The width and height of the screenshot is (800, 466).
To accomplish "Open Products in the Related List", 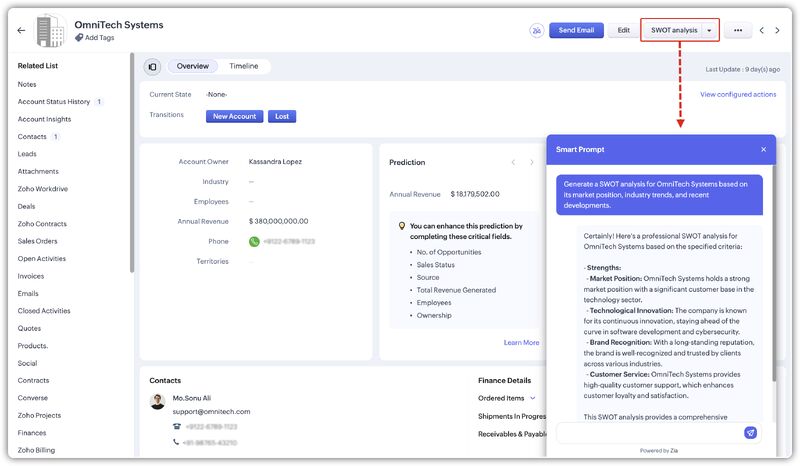I will coord(33,346).
